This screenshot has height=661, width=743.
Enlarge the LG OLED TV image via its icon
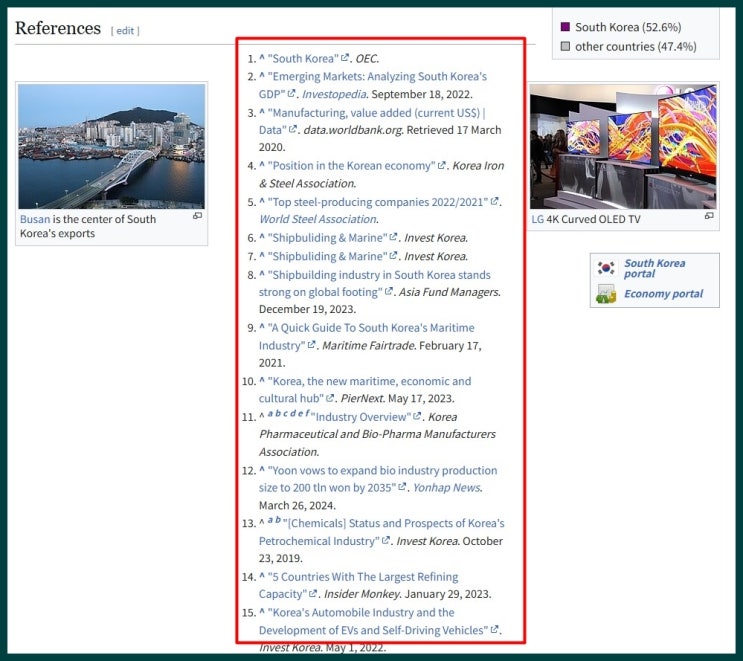pyautogui.click(x=709, y=216)
